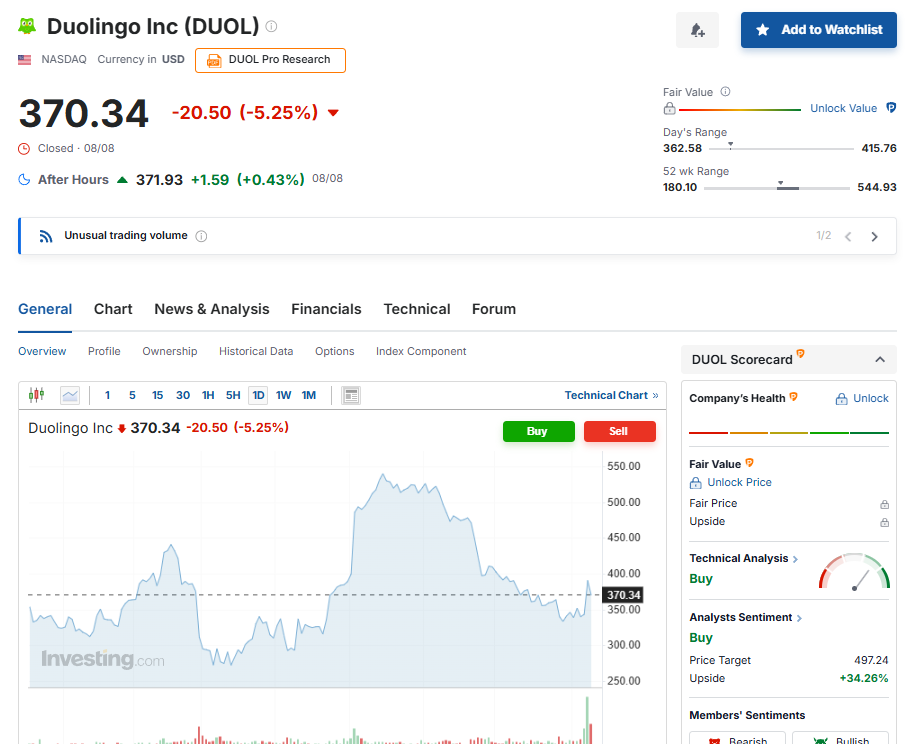This screenshot has width=913, height=744.
Task: Click the Pro badge beside DUOL Scorecard
Action: pyautogui.click(x=801, y=353)
